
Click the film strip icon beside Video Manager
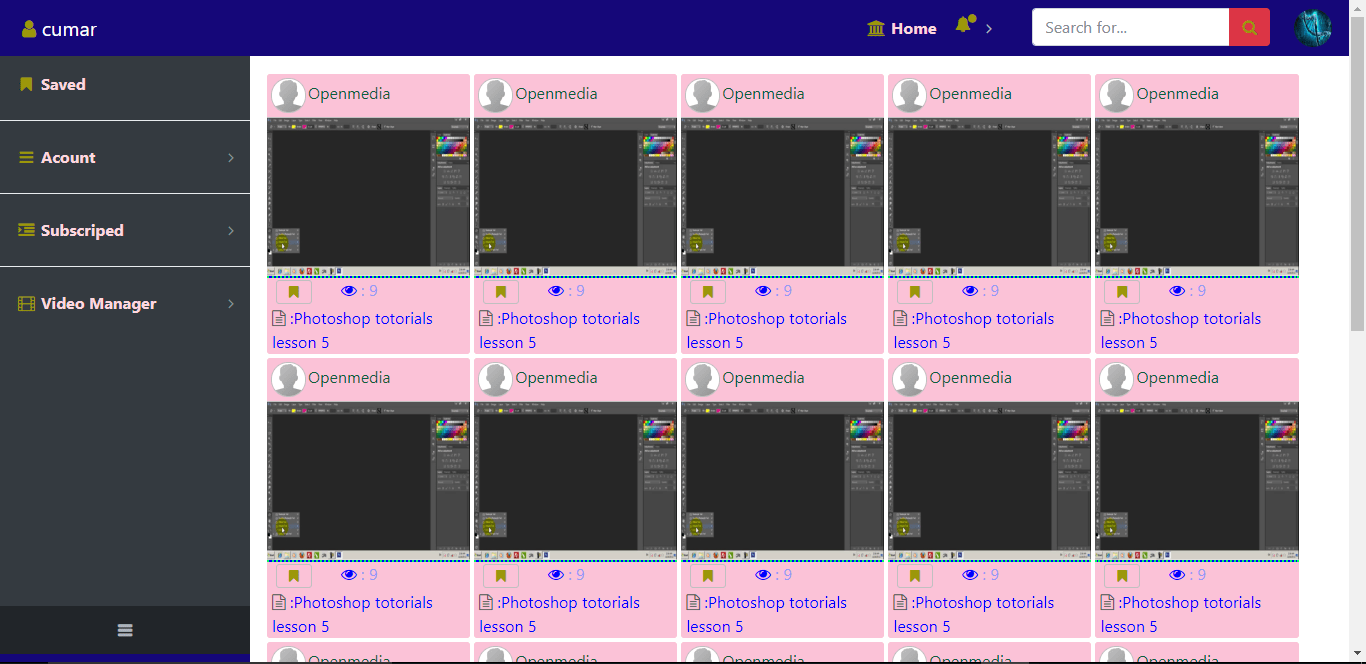click(26, 304)
